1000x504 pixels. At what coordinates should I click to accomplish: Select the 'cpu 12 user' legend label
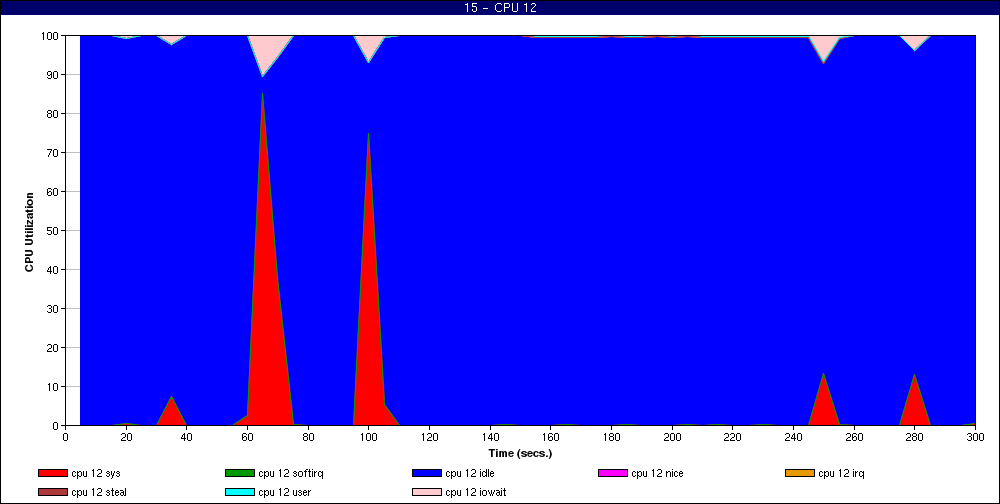tap(284, 493)
